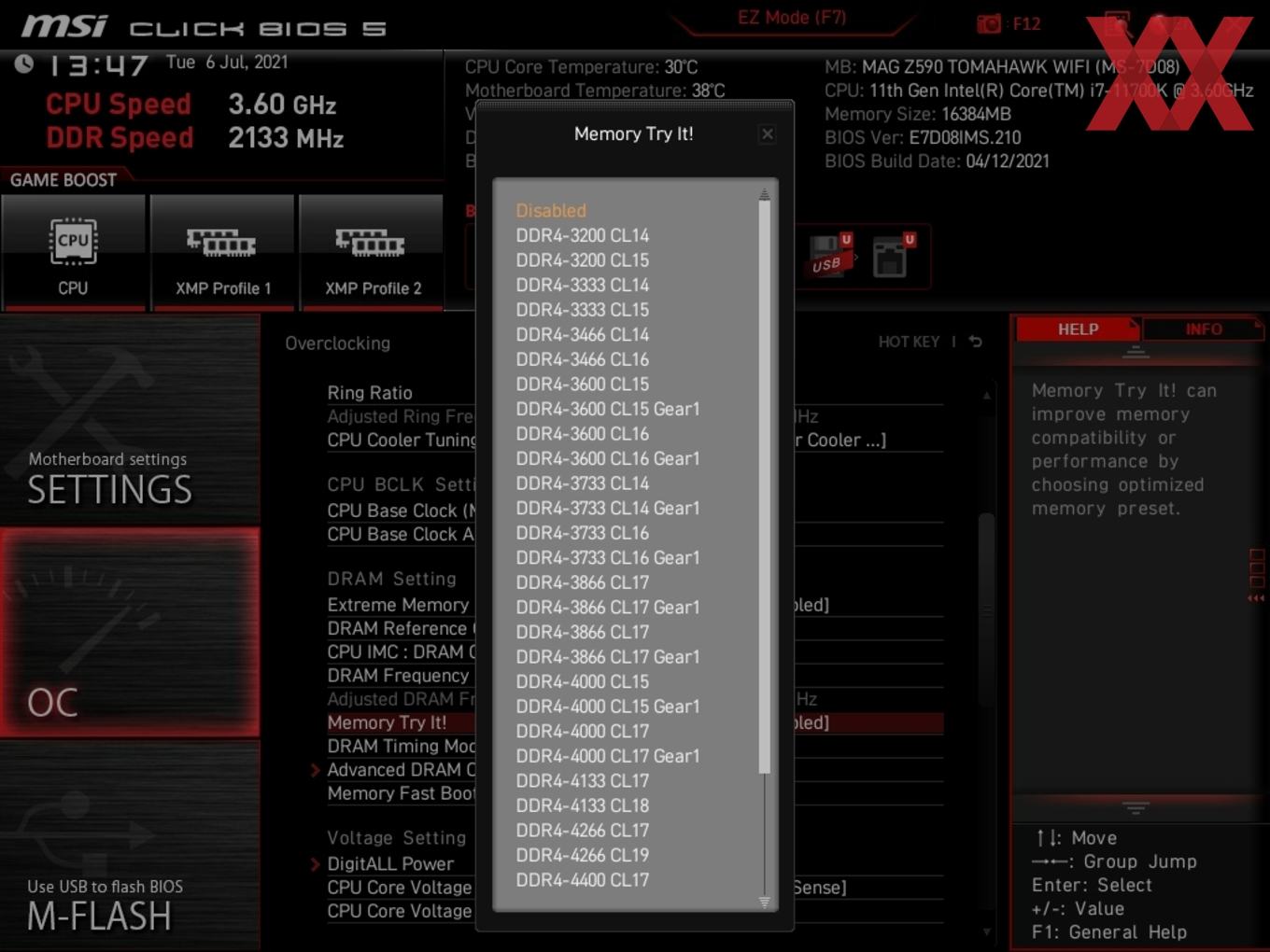Viewport: 1270px width, 952px height.
Task: Select the DRAM Frequency setting
Action: (399, 675)
